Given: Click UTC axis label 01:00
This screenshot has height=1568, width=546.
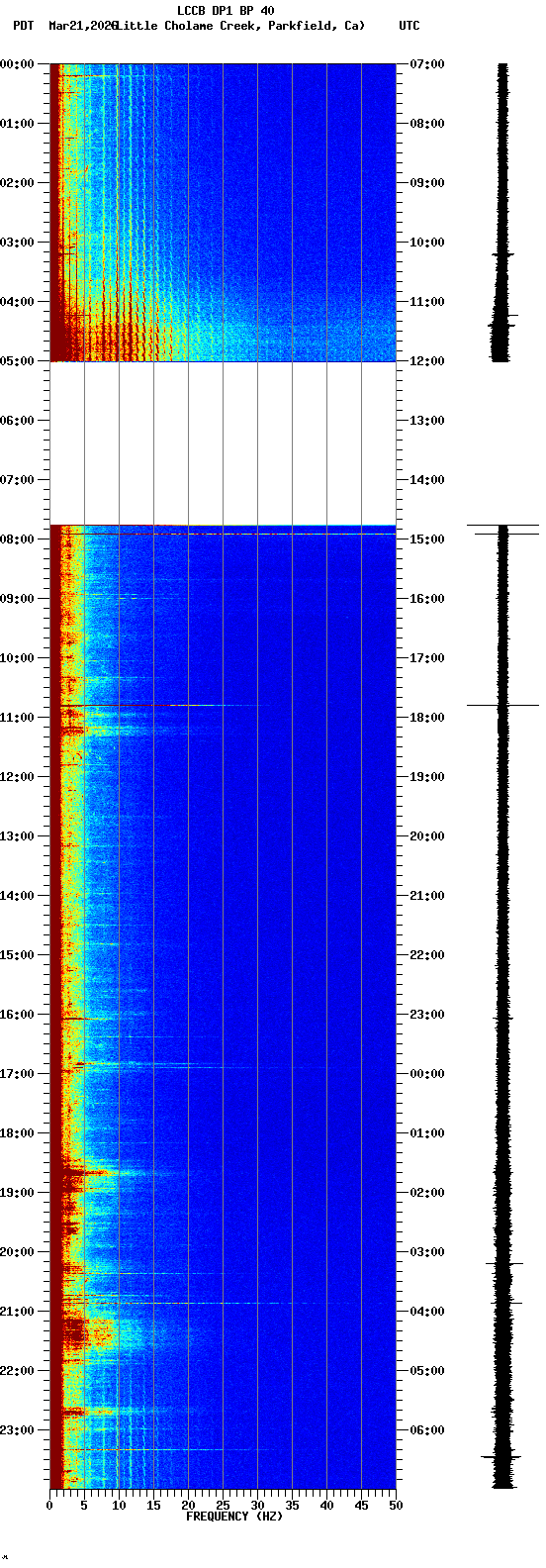Looking at the screenshot, I should pyautogui.click(x=427, y=1133).
